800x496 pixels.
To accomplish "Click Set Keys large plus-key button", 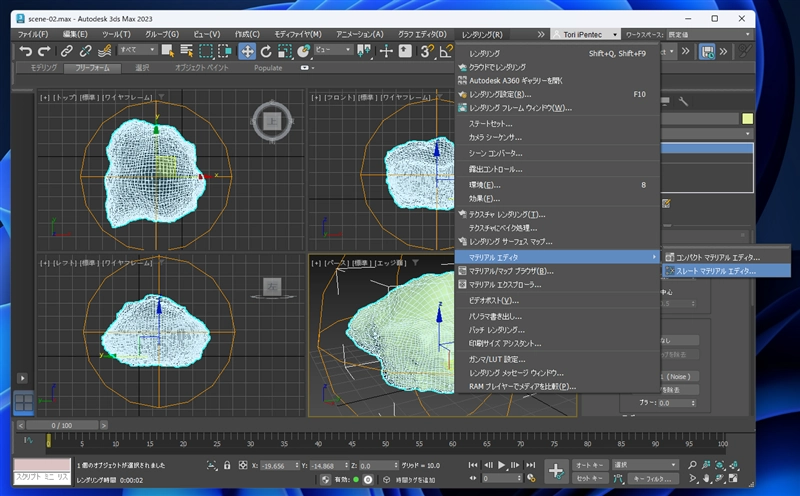I will [556, 471].
